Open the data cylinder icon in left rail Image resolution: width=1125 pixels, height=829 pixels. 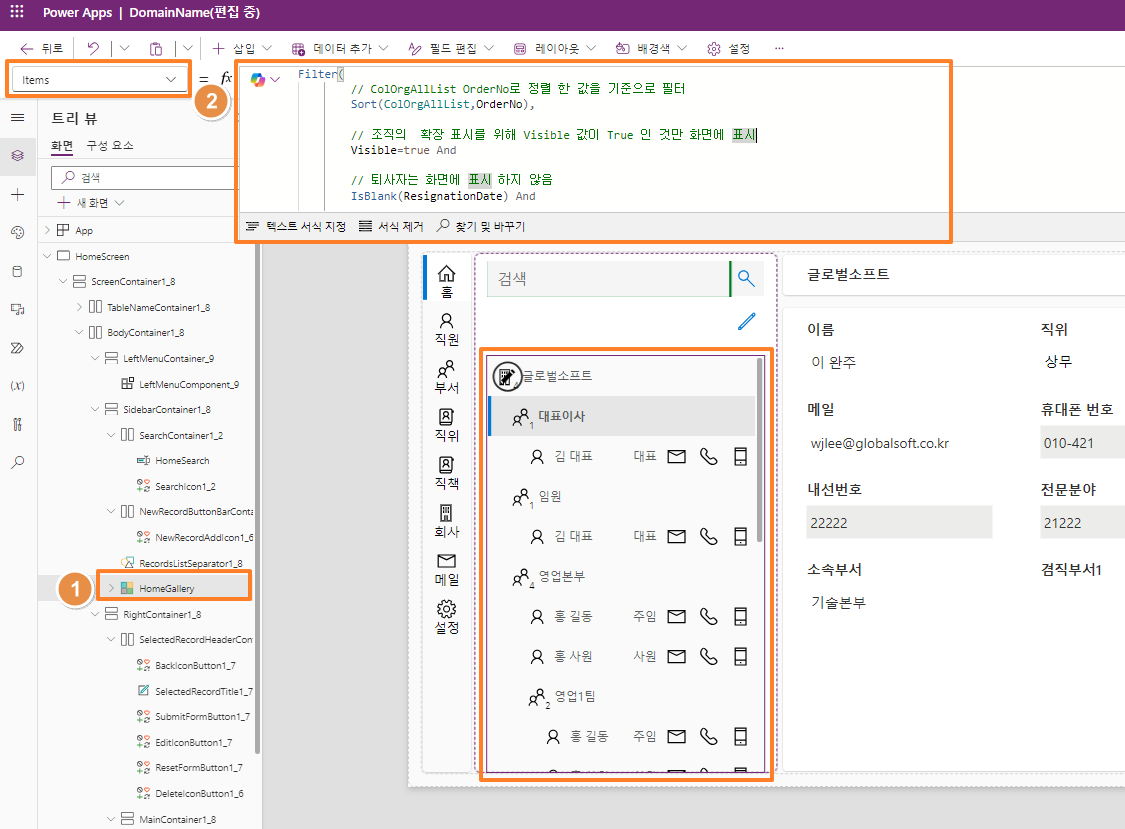pyautogui.click(x=18, y=271)
